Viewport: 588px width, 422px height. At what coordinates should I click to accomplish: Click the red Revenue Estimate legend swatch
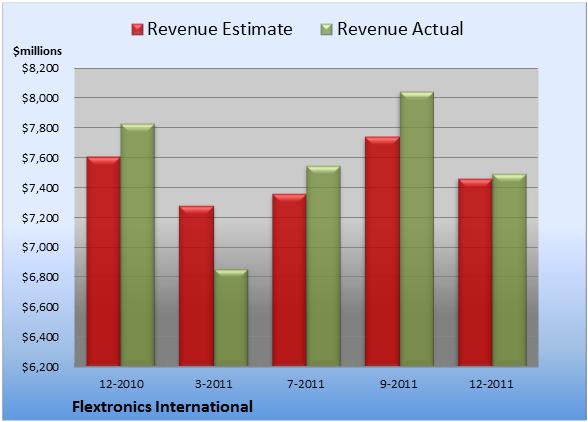point(137,29)
